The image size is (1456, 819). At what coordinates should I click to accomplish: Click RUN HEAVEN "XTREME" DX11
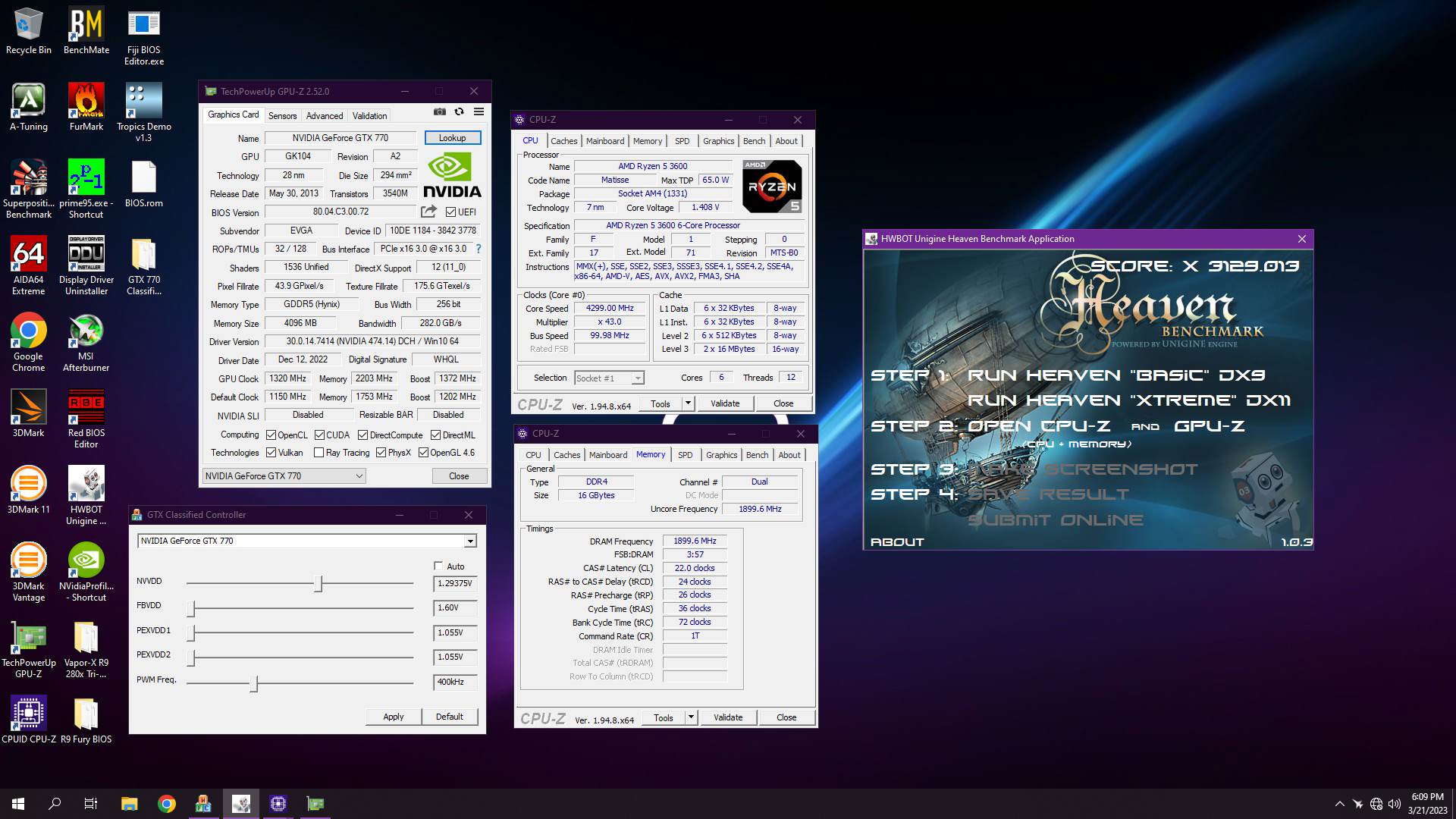click(x=1129, y=400)
